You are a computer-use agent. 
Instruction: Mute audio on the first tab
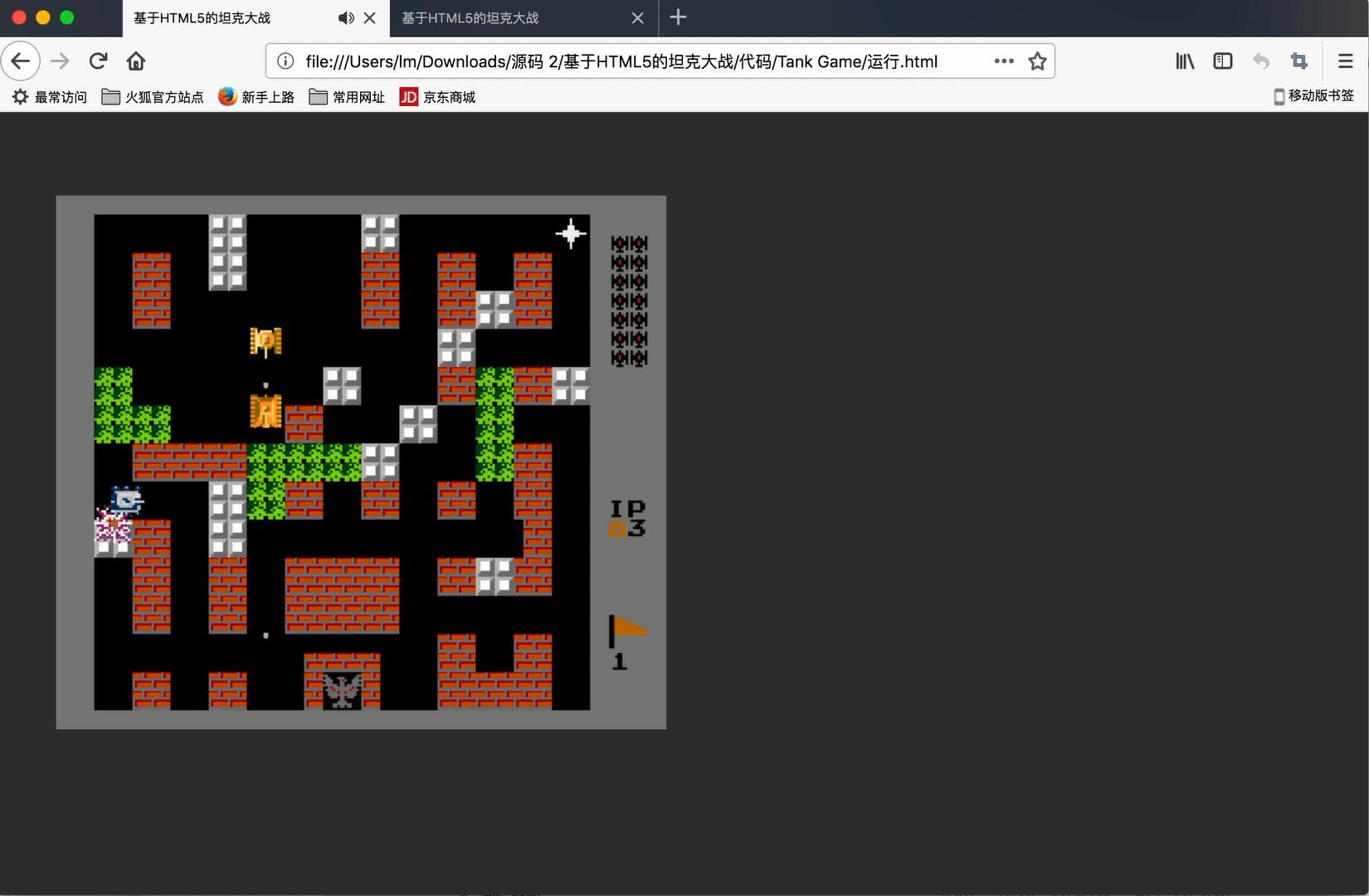point(346,17)
